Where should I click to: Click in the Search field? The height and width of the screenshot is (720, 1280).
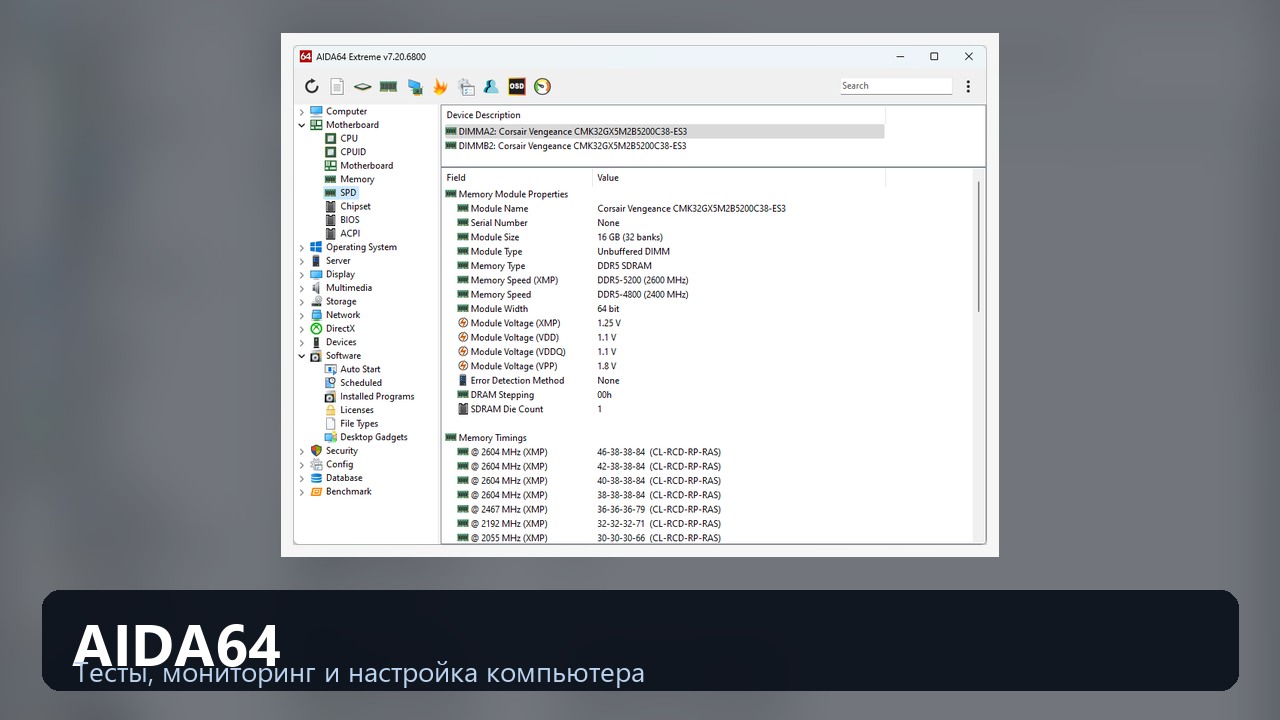tap(896, 86)
